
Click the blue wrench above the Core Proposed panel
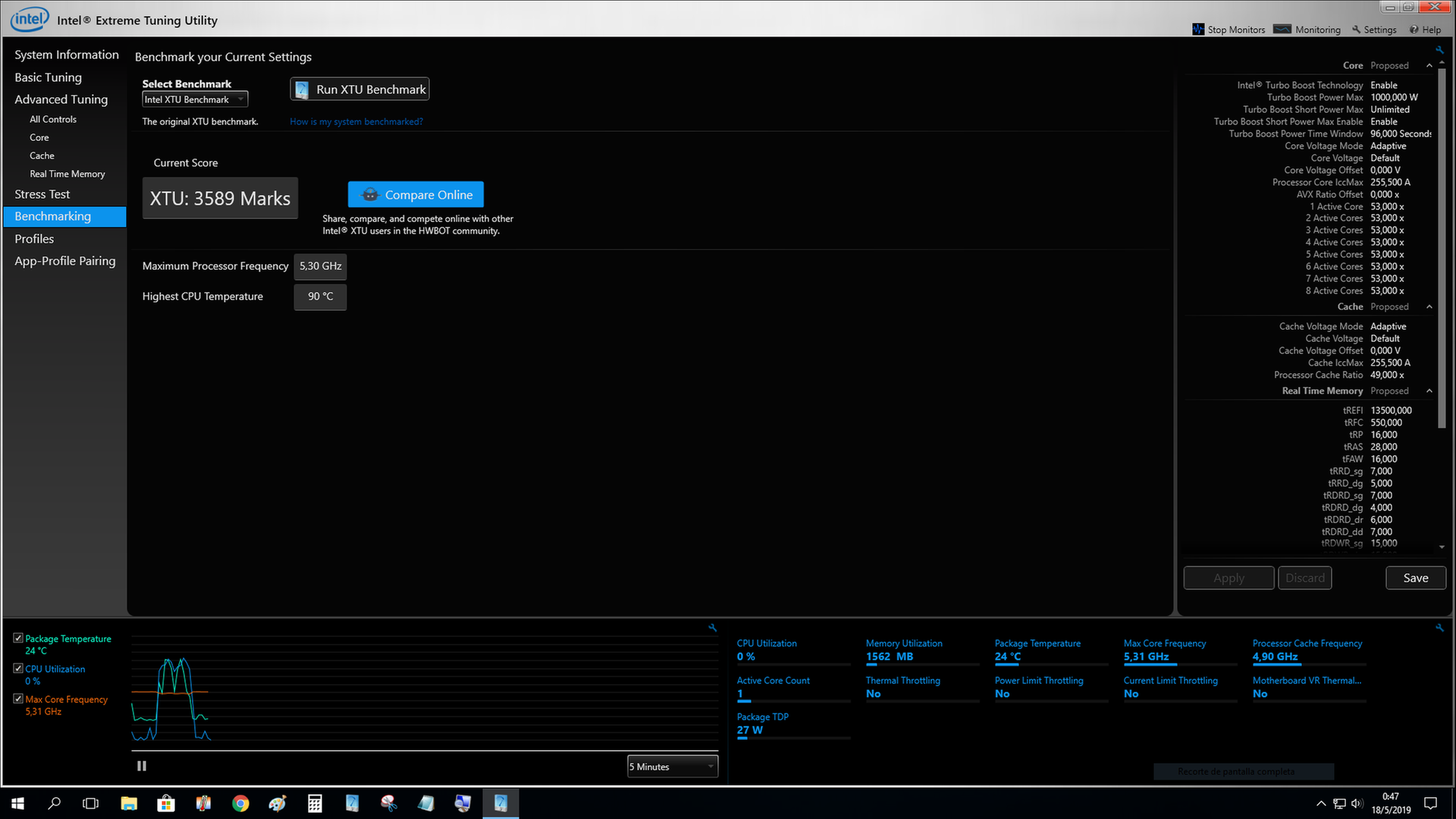1439,50
